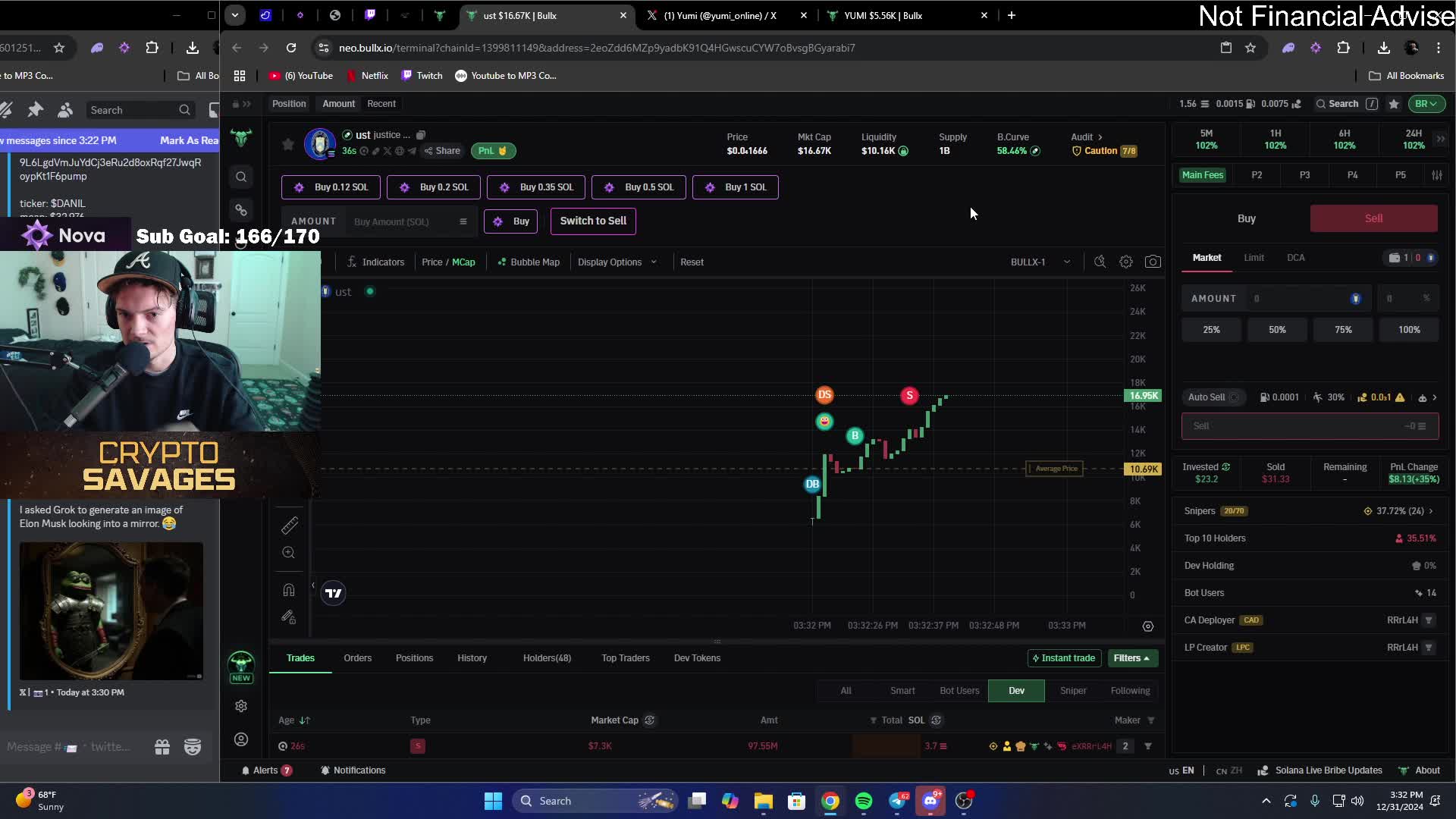Toggle the magnet snap tool
Screen dimensions: 1456x819
click(x=289, y=590)
